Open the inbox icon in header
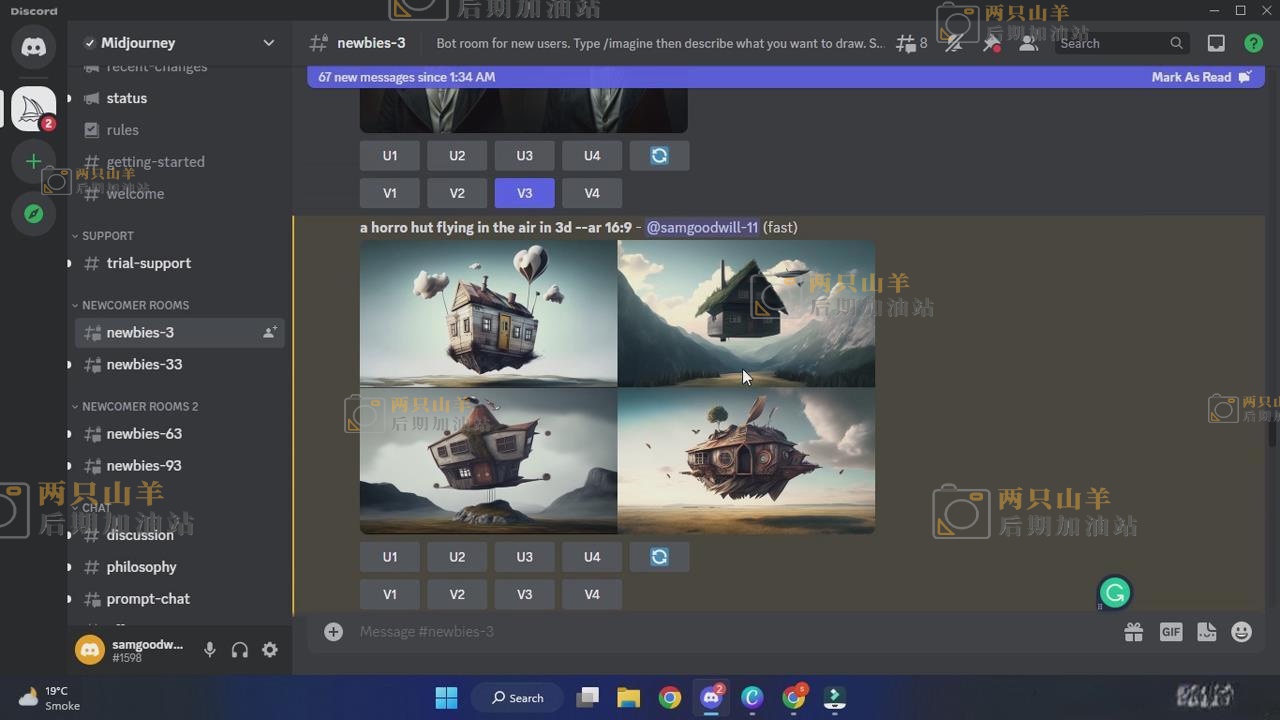The height and width of the screenshot is (720, 1280). tap(1216, 43)
